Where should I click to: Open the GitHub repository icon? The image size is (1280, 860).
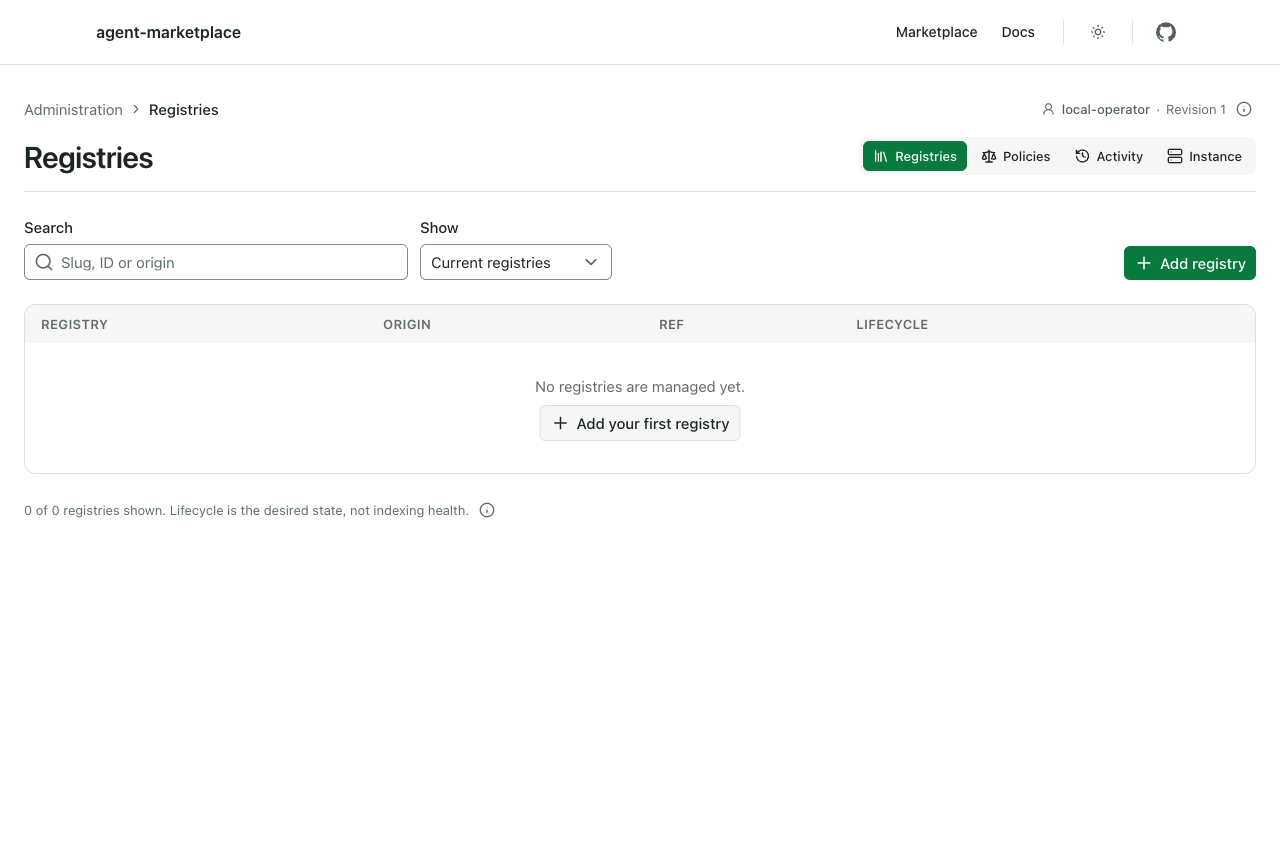[1166, 32]
